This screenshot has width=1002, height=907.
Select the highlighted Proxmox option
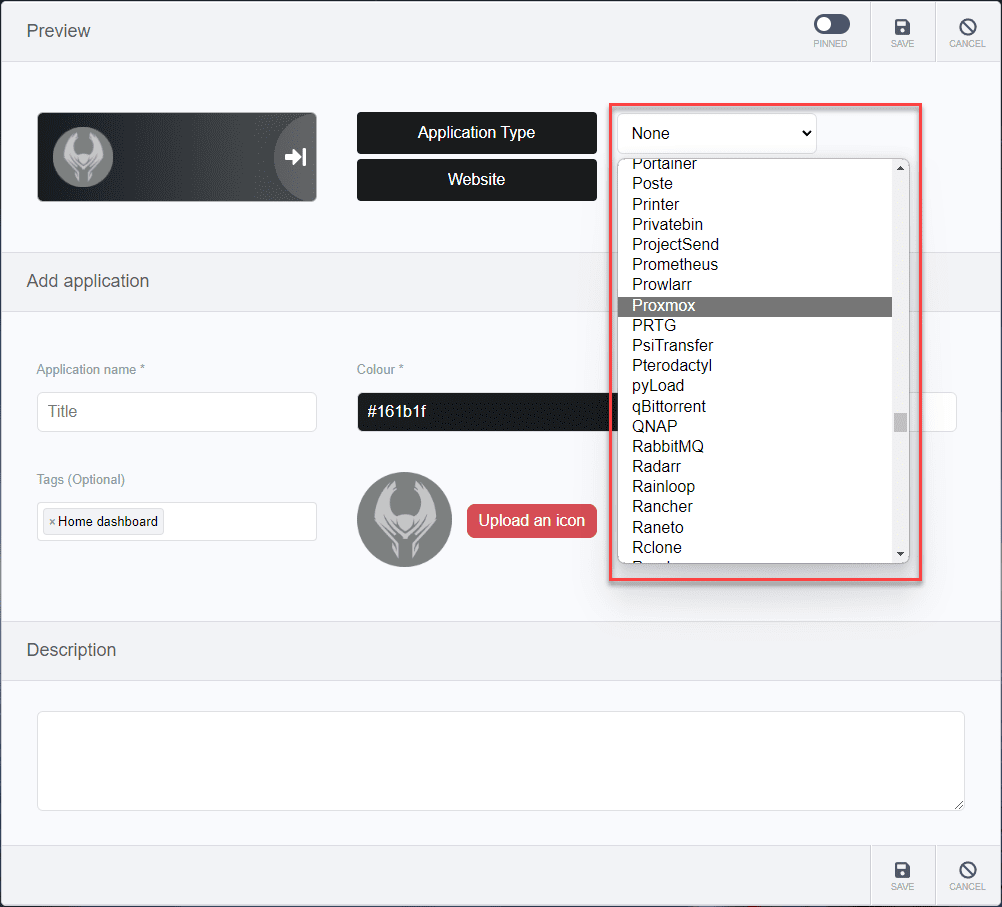point(755,306)
